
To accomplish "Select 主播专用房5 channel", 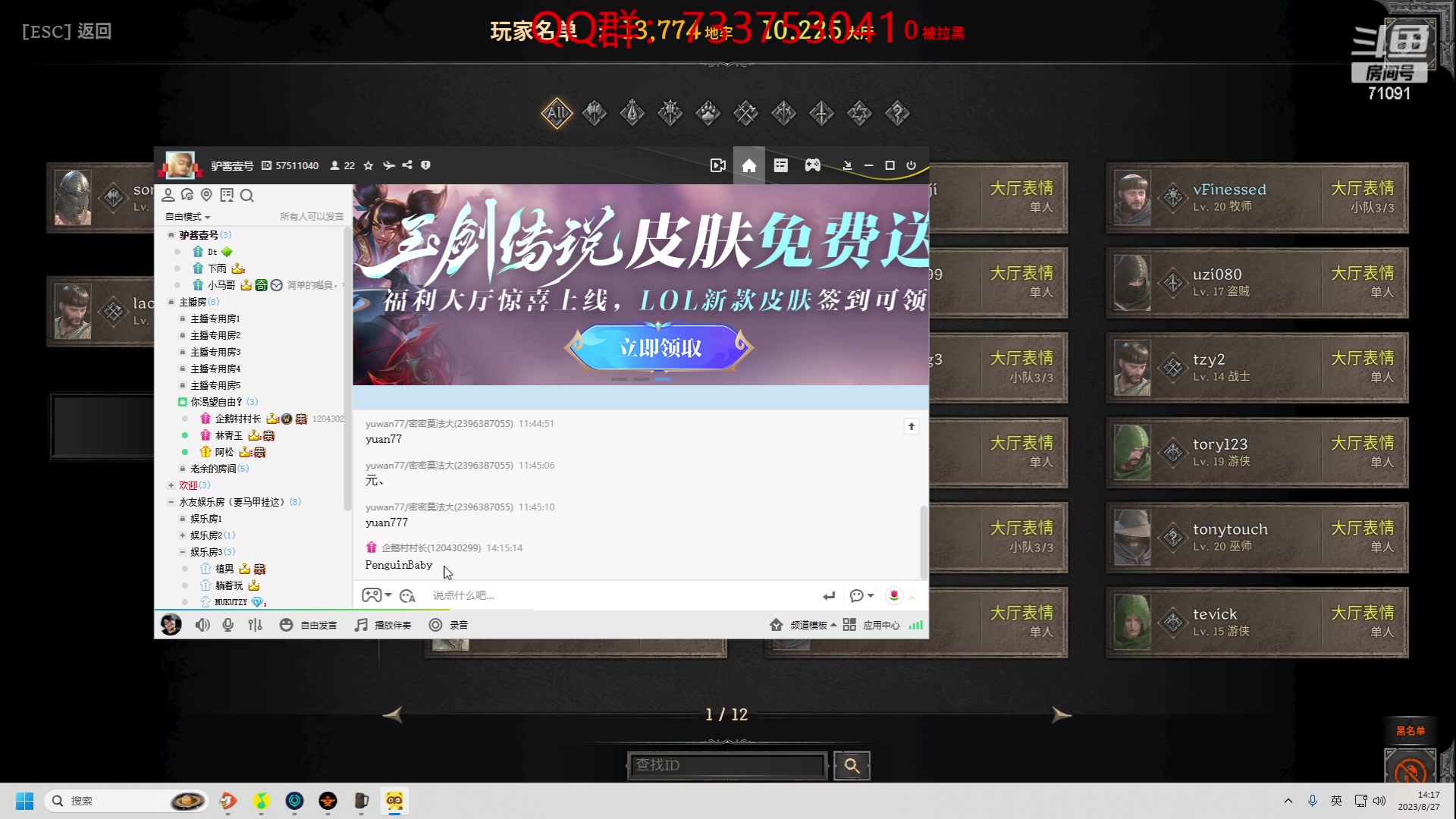I will 215,385.
